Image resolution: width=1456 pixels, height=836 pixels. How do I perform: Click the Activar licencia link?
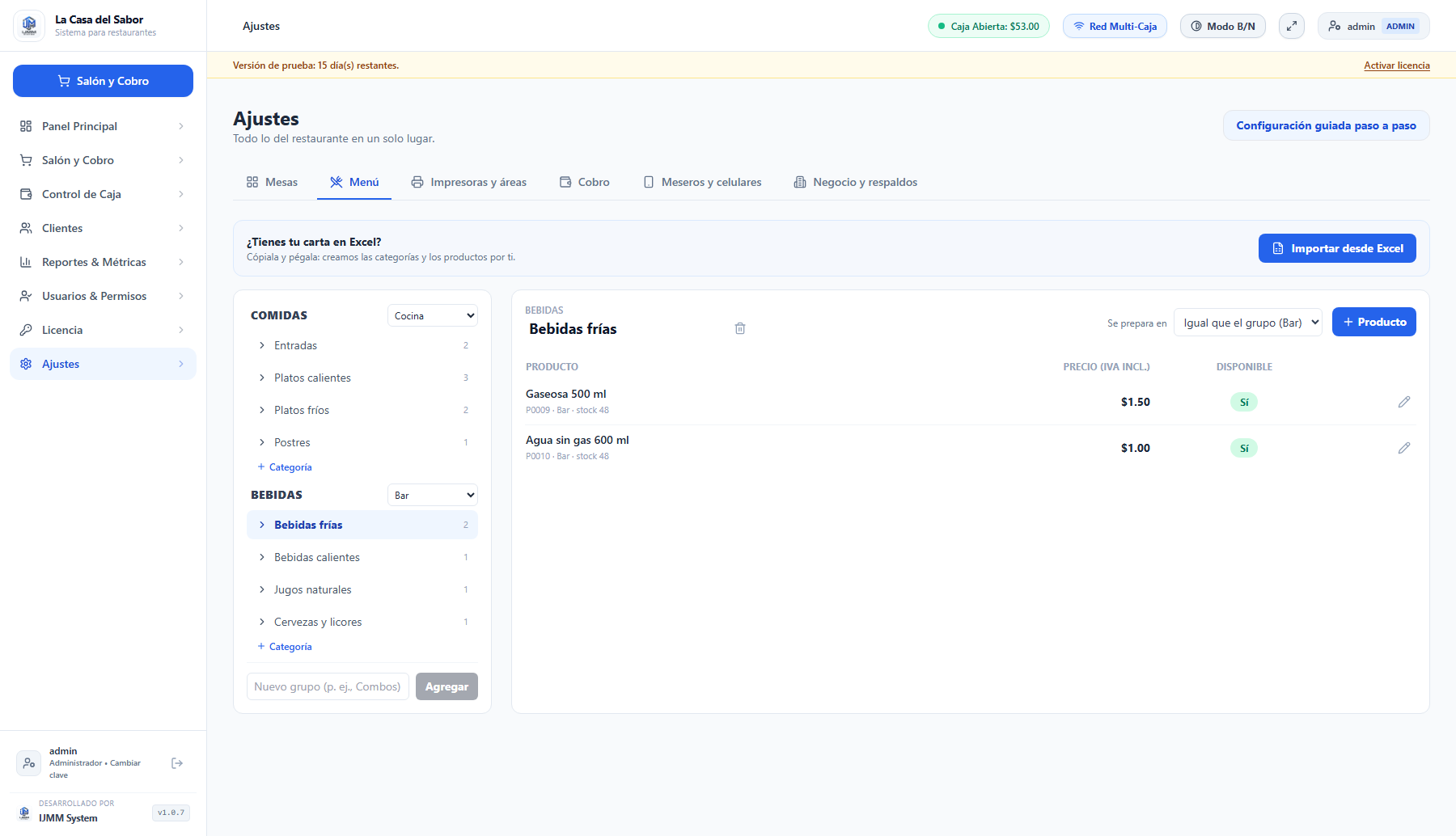tap(1397, 65)
